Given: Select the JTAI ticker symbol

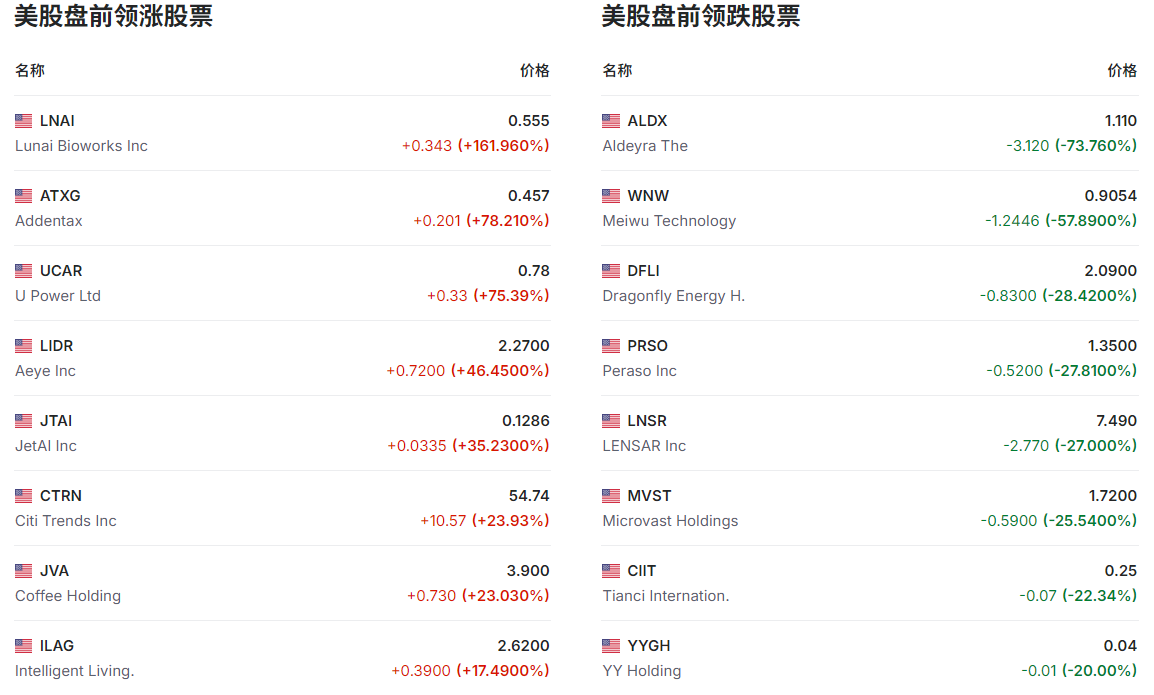Looking at the screenshot, I should pos(56,421).
